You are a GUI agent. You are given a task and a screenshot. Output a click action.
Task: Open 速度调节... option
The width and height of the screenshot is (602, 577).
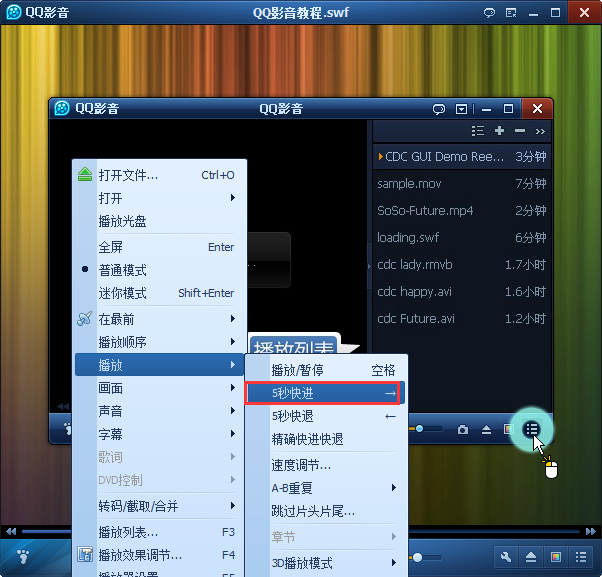(x=326, y=465)
